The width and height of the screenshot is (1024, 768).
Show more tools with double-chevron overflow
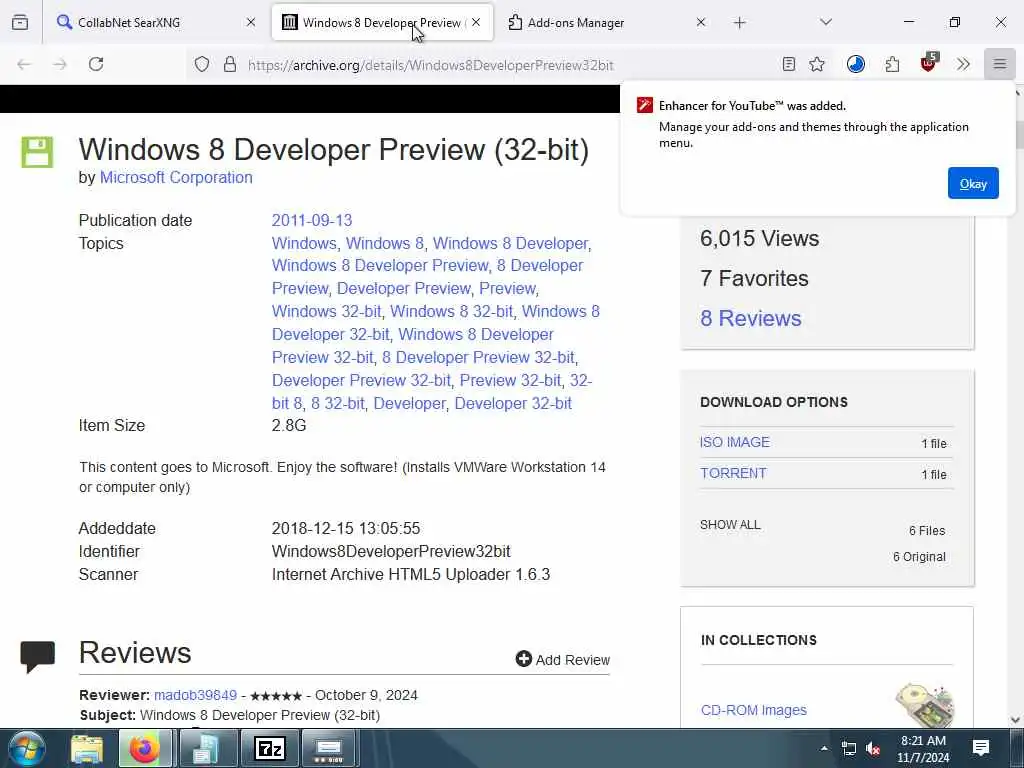pos(963,64)
